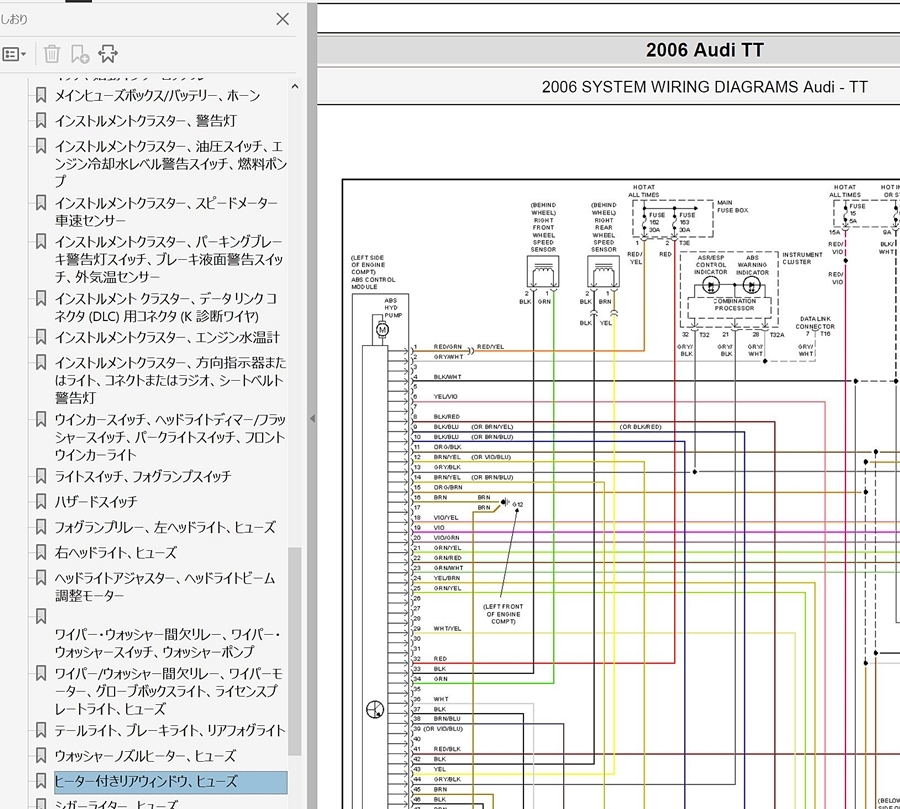
Task: Open the bookmarks options dropdown menu
Action: click(14, 55)
